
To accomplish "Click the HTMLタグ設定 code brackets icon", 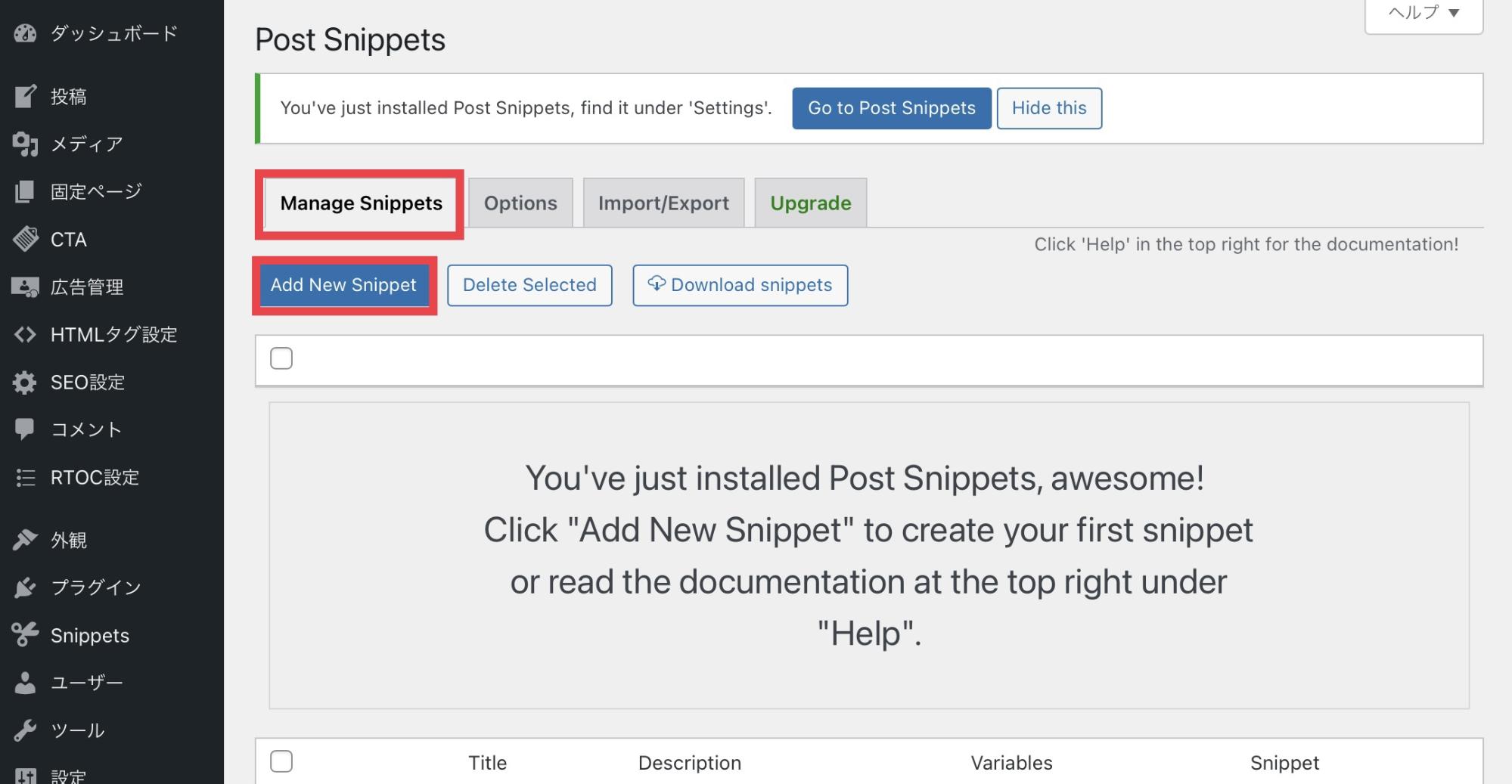I will (x=25, y=334).
